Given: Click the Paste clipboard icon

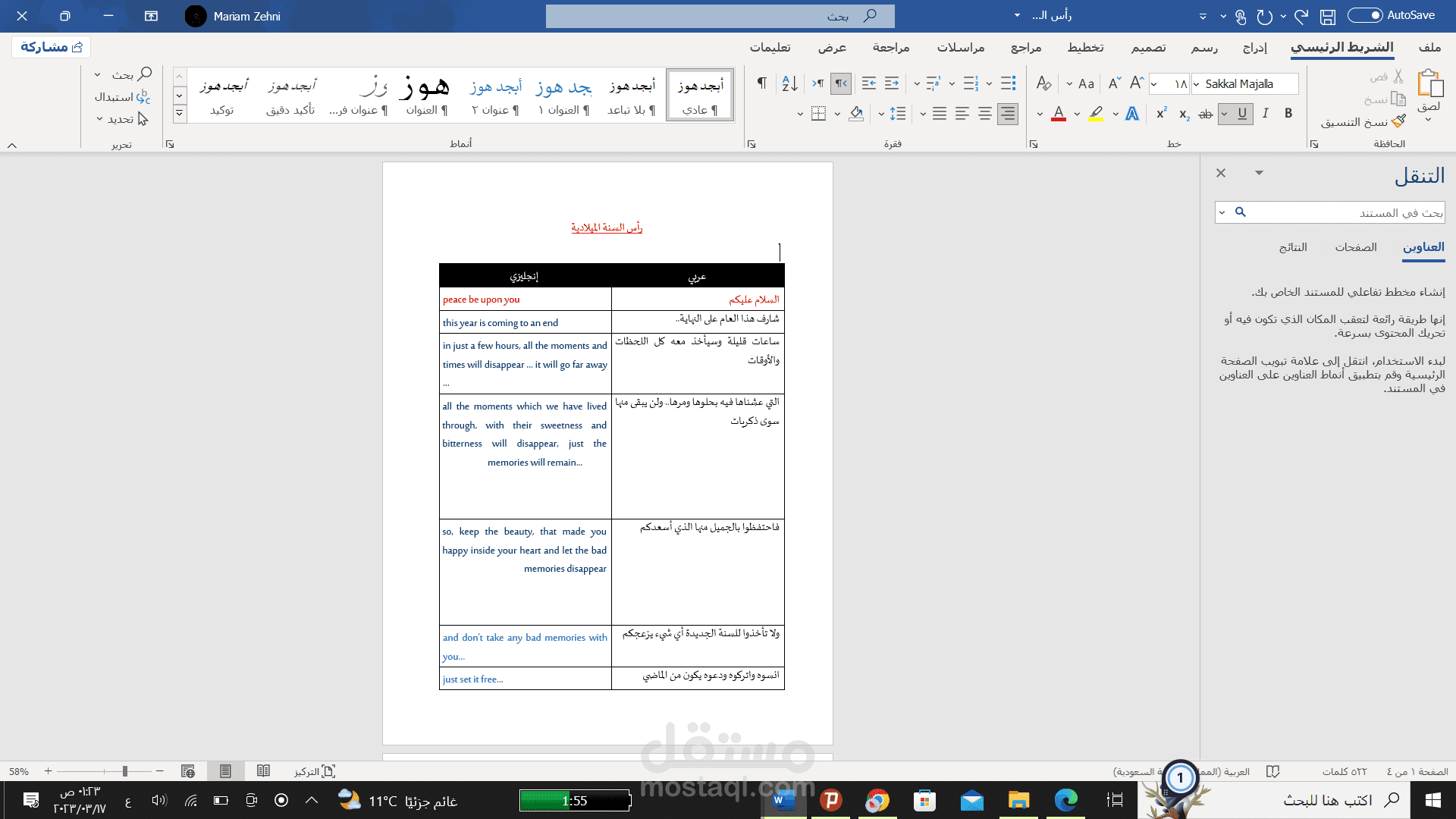Looking at the screenshot, I should tap(1429, 83).
